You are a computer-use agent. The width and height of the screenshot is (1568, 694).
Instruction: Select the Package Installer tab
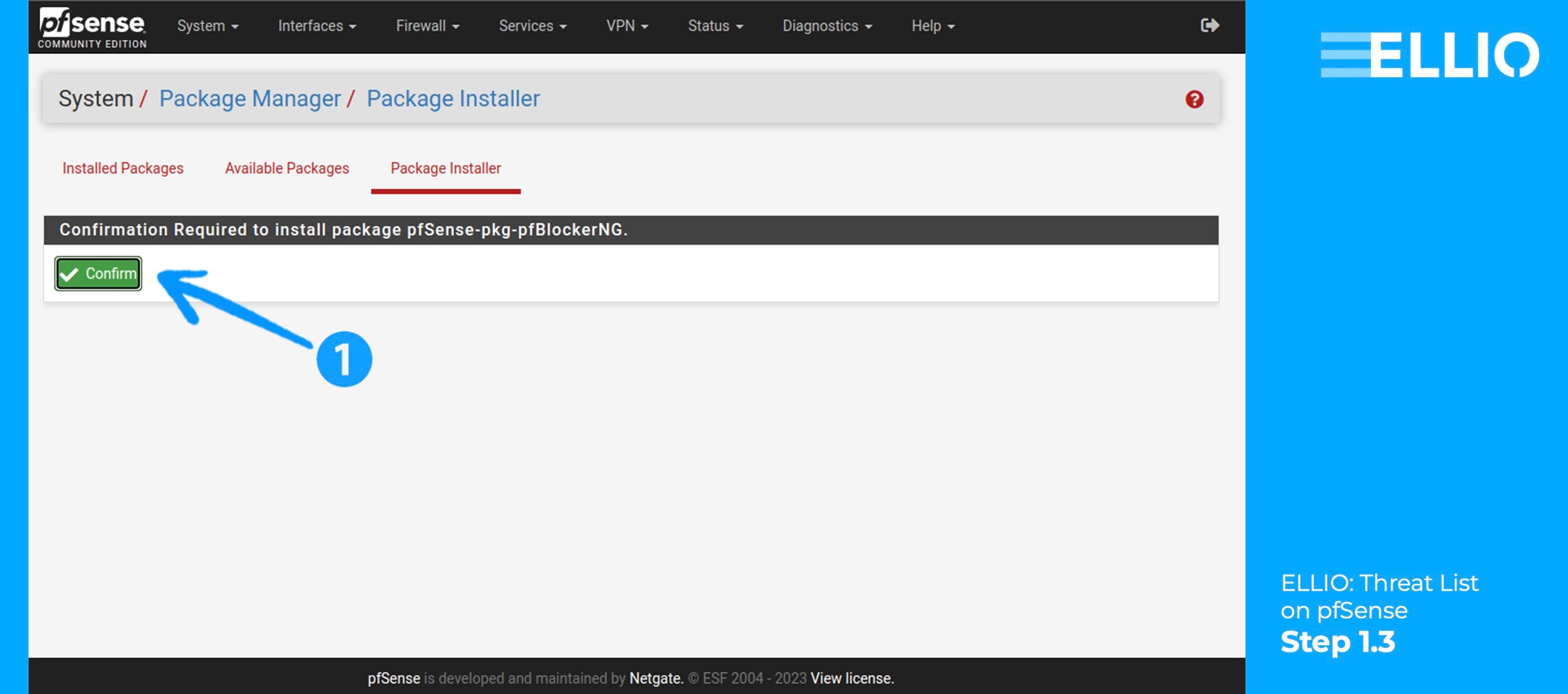coord(446,168)
